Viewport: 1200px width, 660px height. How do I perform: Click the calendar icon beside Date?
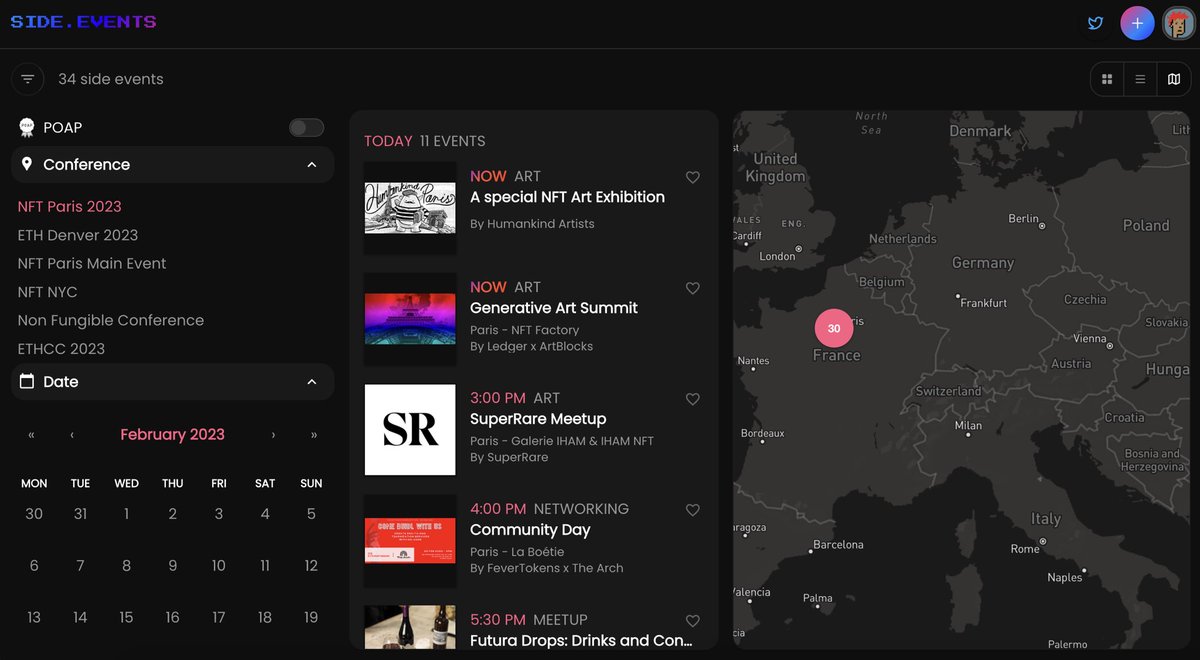coord(27,381)
